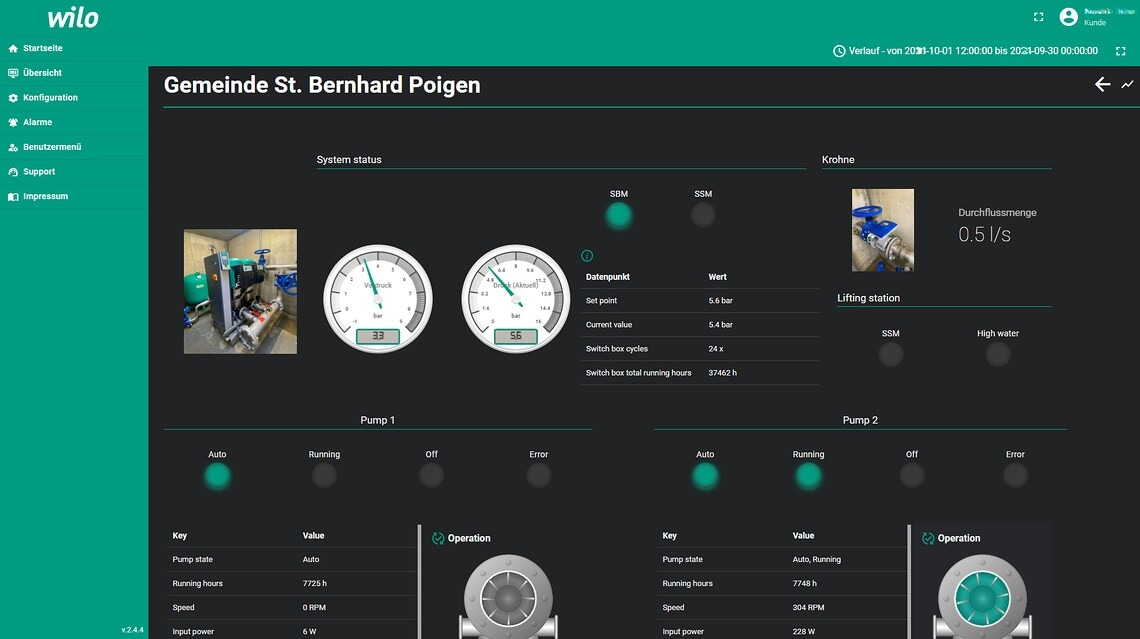Click the Druck (Aktuell) pressure gauge
Screen dimensions: 1140x639
(x=515, y=298)
